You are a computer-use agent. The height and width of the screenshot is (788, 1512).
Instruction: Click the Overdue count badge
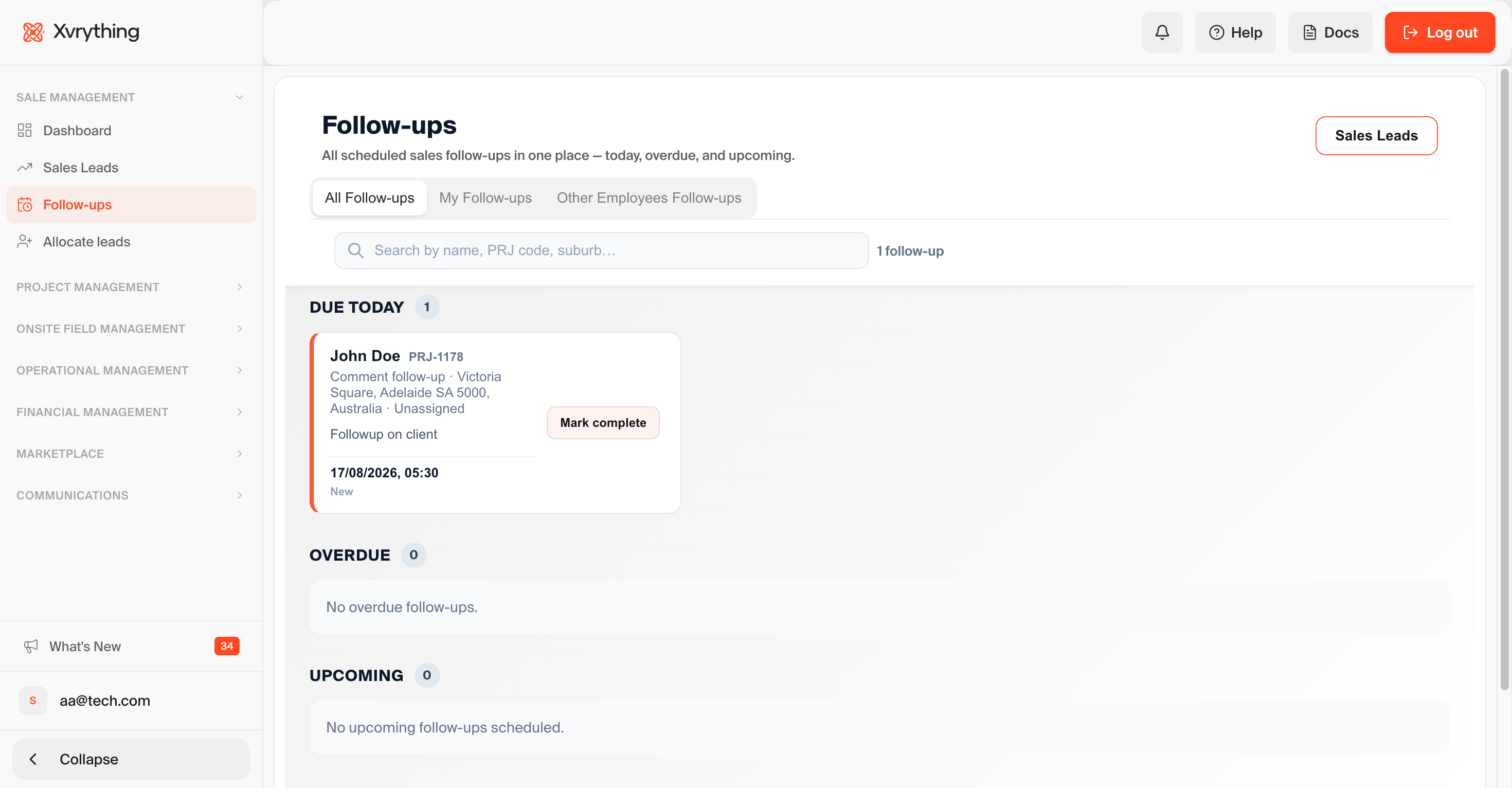point(413,555)
